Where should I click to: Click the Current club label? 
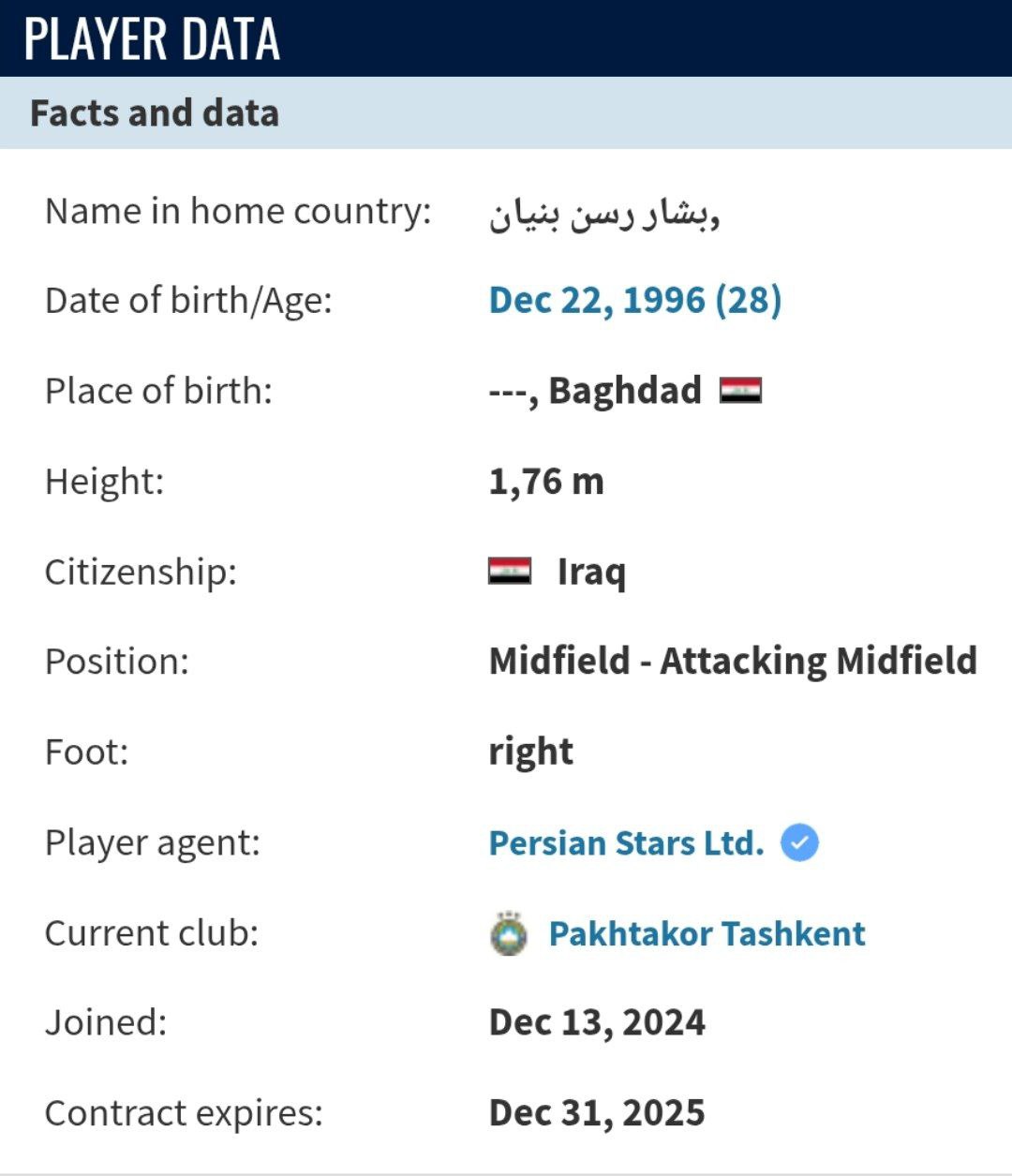(152, 933)
